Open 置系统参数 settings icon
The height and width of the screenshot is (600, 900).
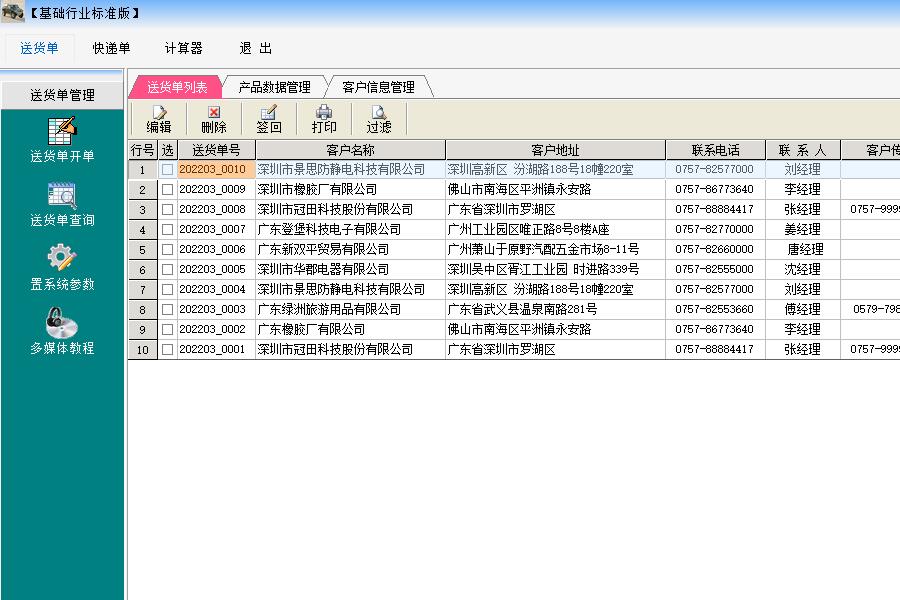coord(62,268)
